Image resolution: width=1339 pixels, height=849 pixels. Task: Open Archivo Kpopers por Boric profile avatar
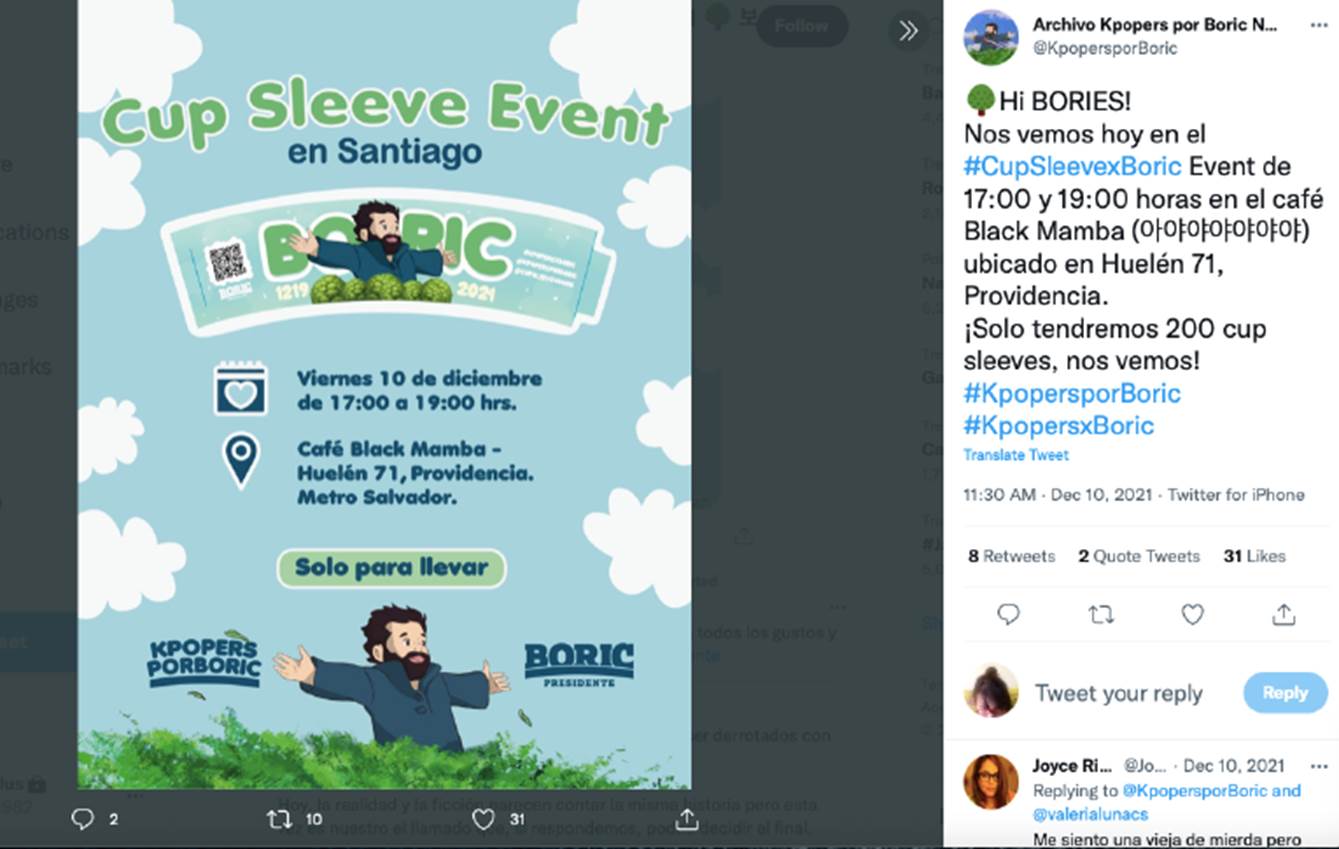click(990, 37)
